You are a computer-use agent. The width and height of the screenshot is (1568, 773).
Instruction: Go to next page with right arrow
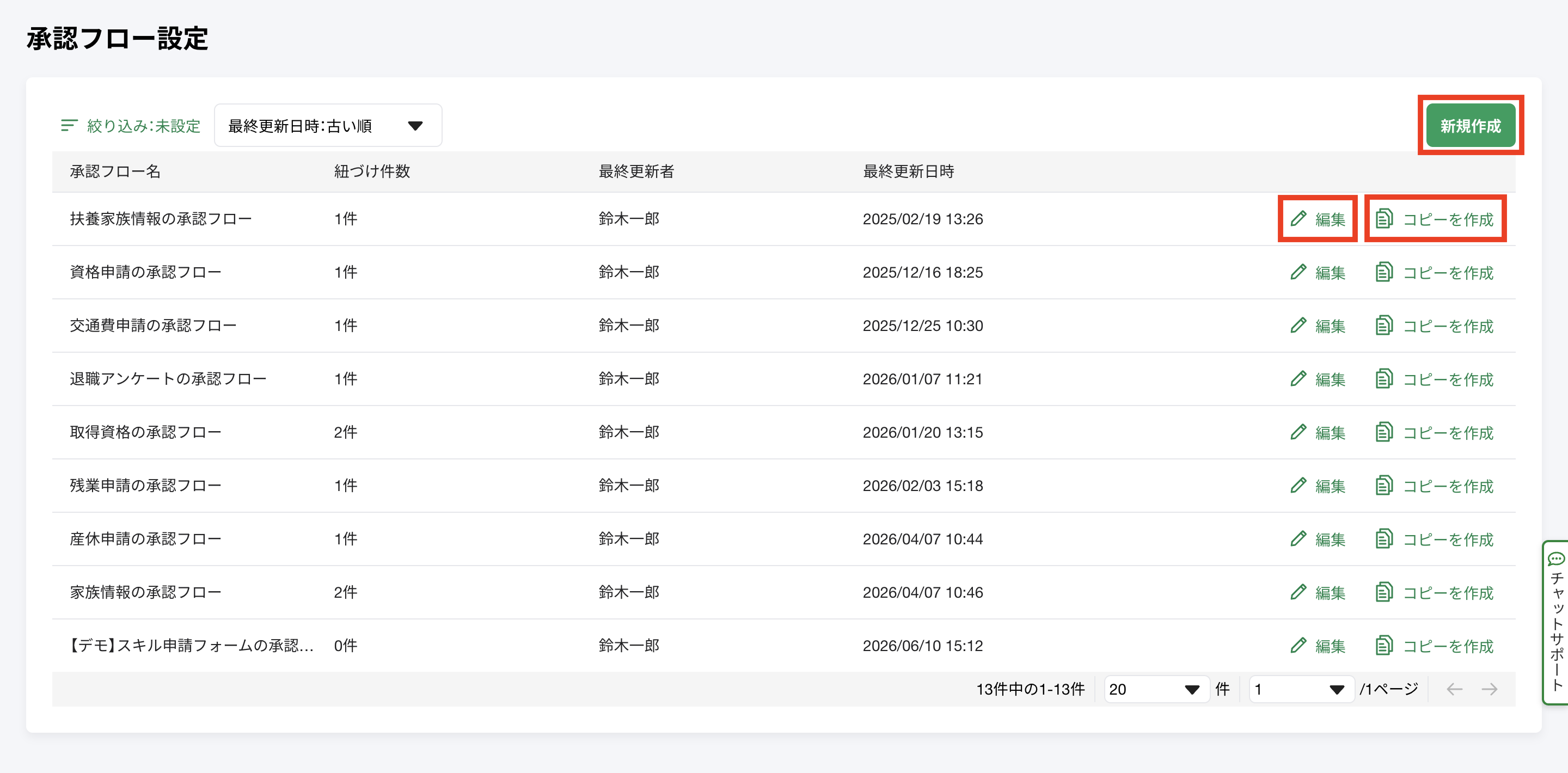1490,689
